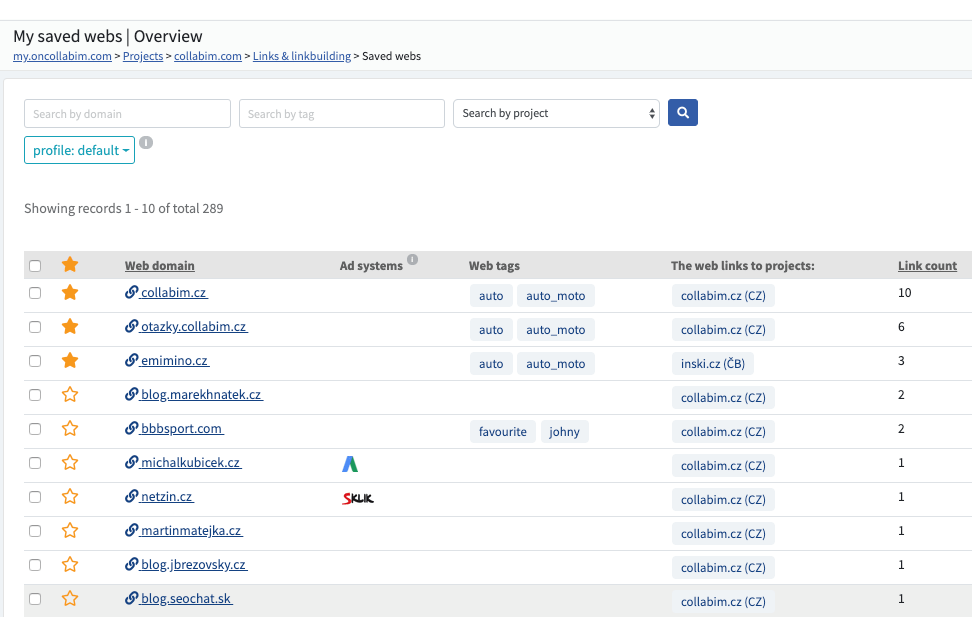Click the Sklik logo for netzin.cz
Image resolution: width=972 pixels, height=617 pixels.
358,498
